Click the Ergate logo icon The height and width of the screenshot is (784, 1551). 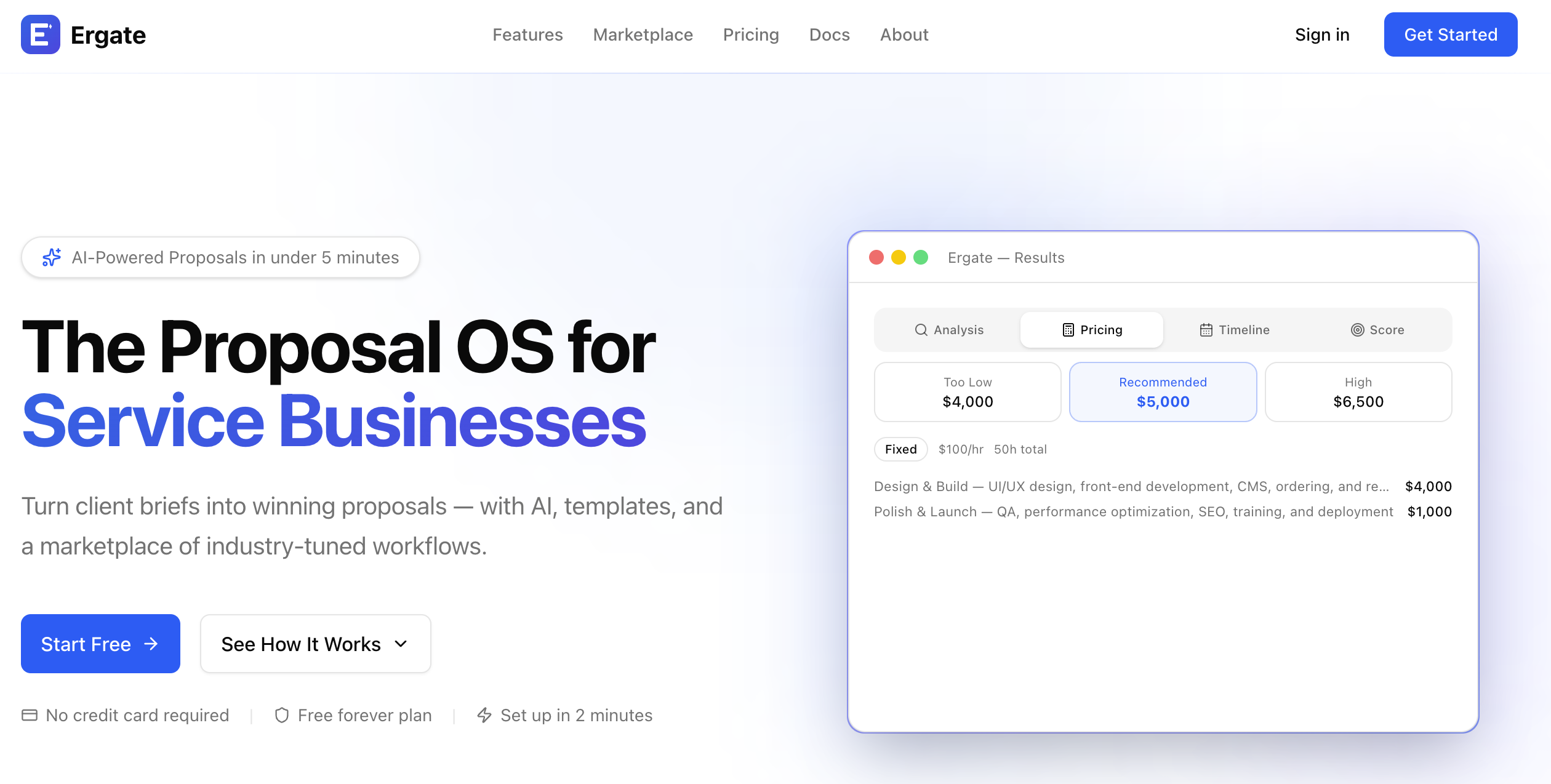click(x=41, y=34)
